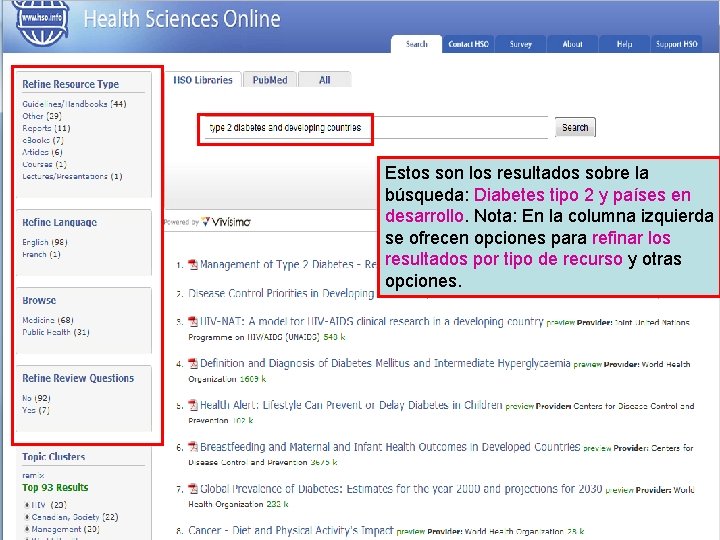Open PDF icon beside Definition and Diagnosis of Diabetes
The image size is (720, 540).
193,364
